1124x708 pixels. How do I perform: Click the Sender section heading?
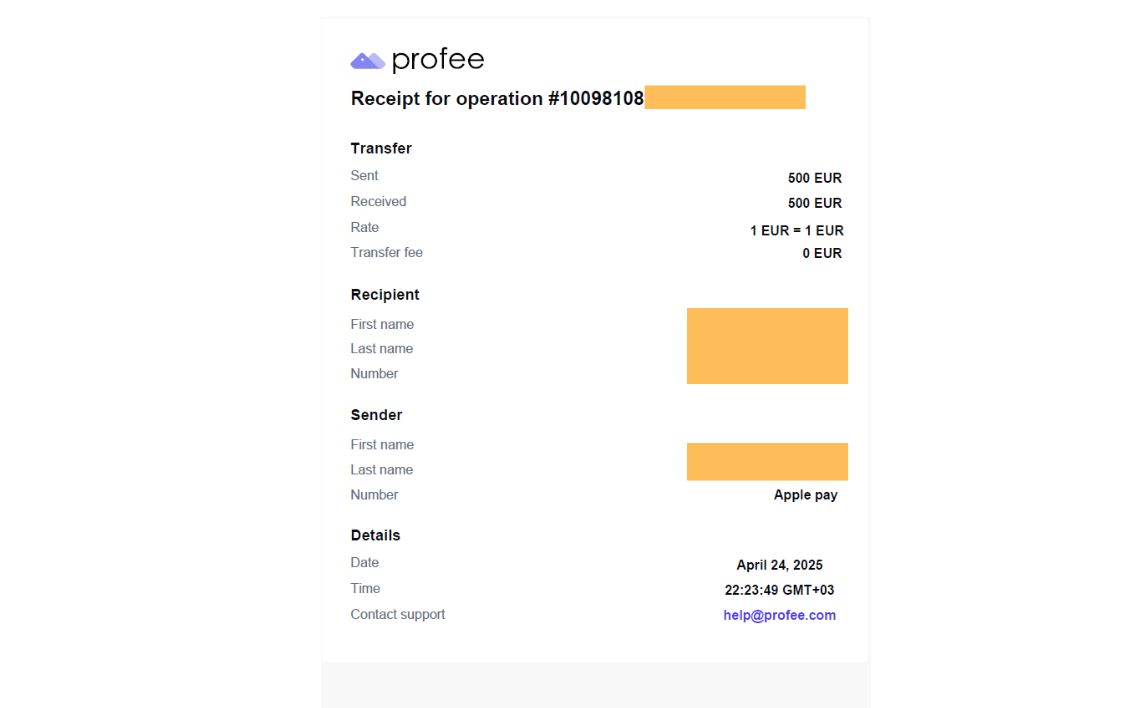pyautogui.click(x=376, y=415)
